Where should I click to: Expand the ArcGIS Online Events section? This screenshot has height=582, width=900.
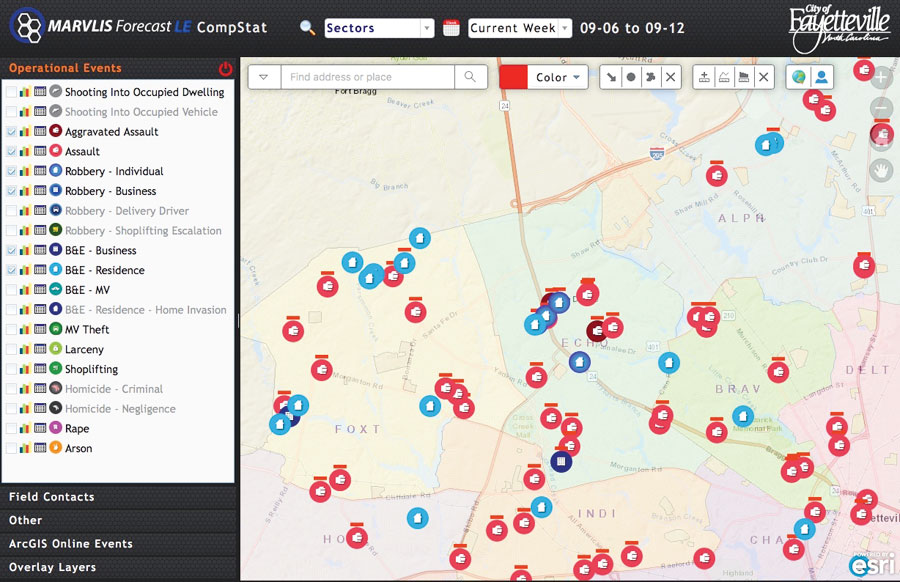pos(119,544)
